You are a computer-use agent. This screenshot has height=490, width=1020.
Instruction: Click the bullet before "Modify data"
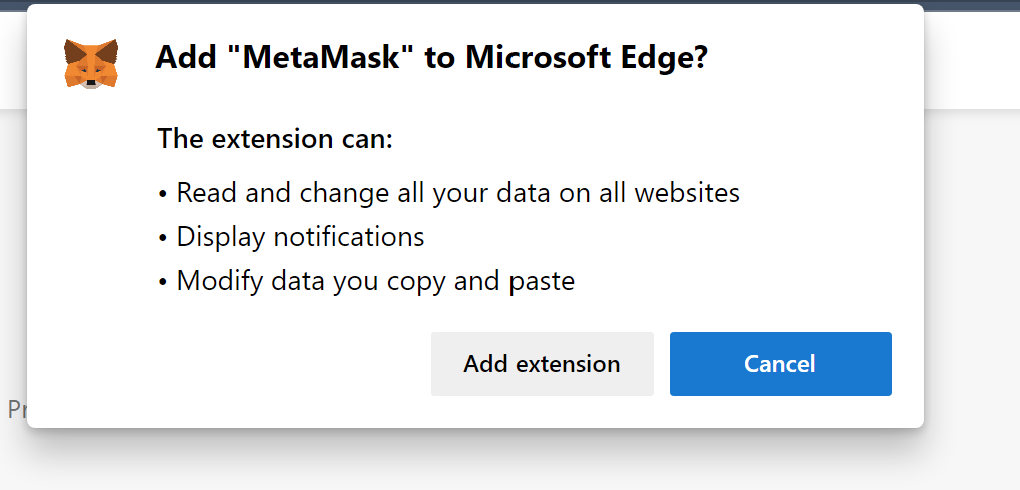pyautogui.click(x=163, y=282)
